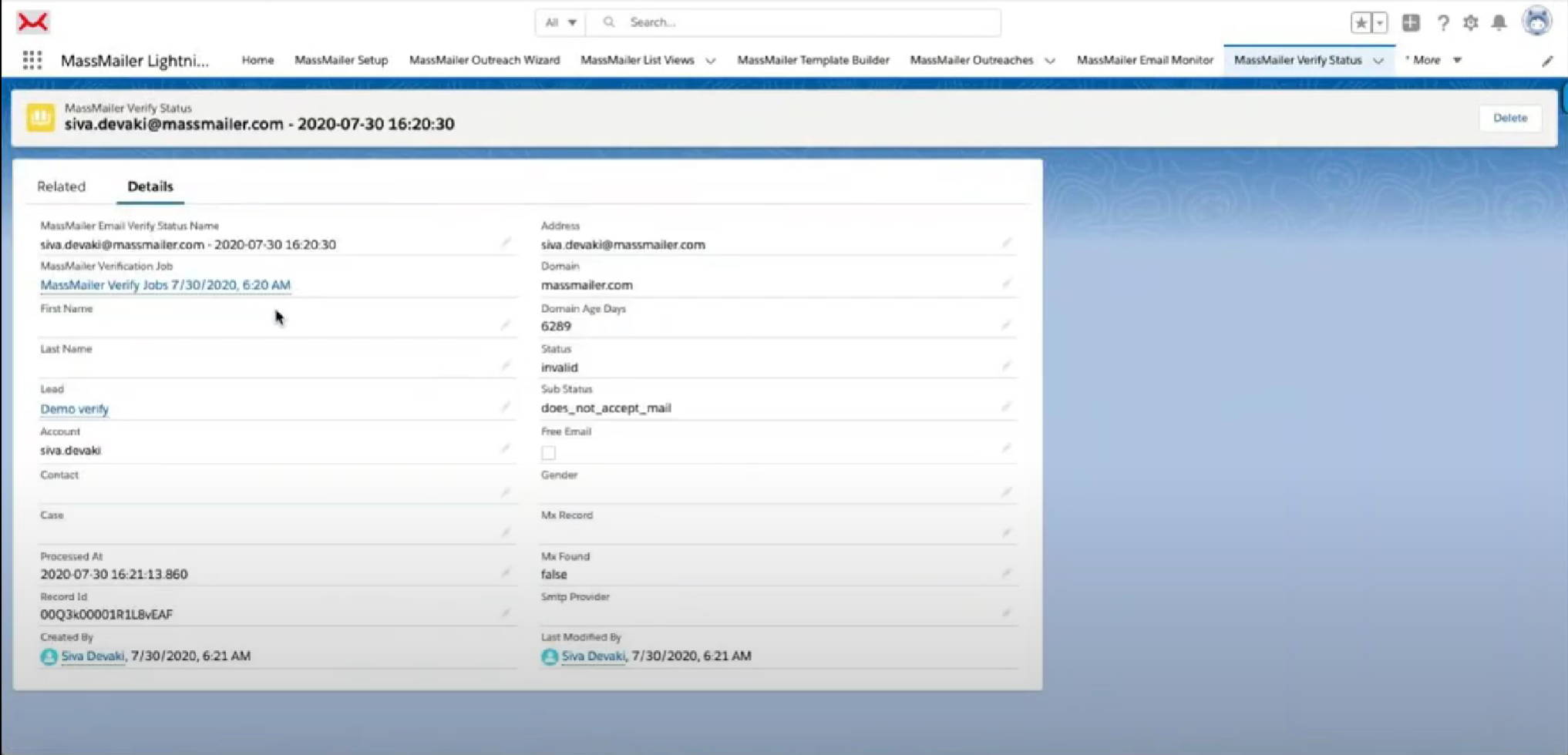Open MassMailer Email Monitor tab

(x=1145, y=60)
